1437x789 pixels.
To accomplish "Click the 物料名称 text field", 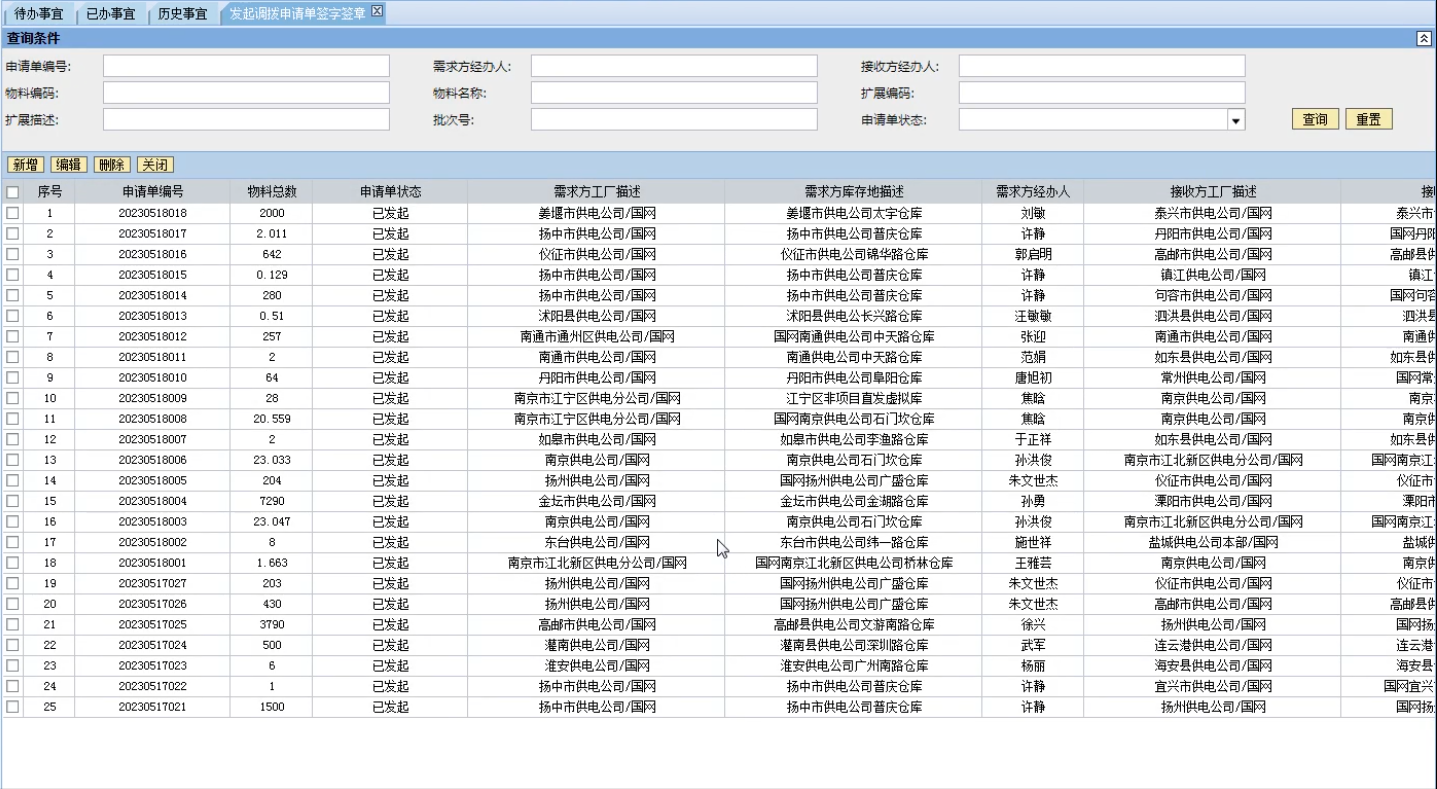I will pos(674,93).
